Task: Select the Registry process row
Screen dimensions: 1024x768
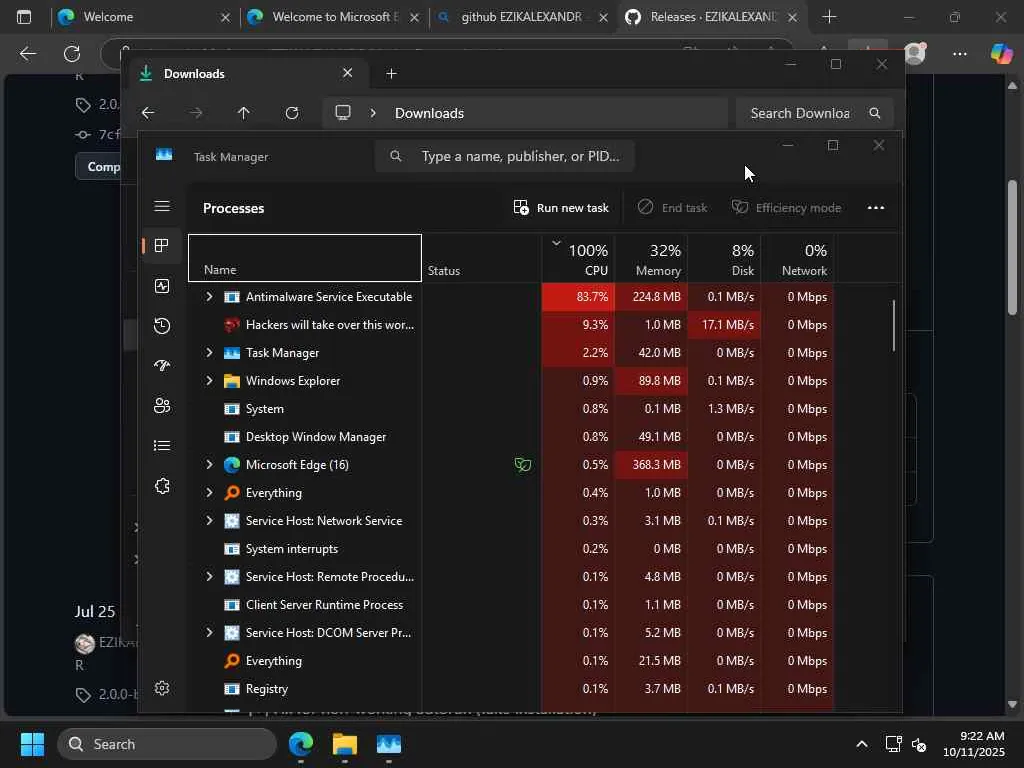Action: tap(511, 689)
